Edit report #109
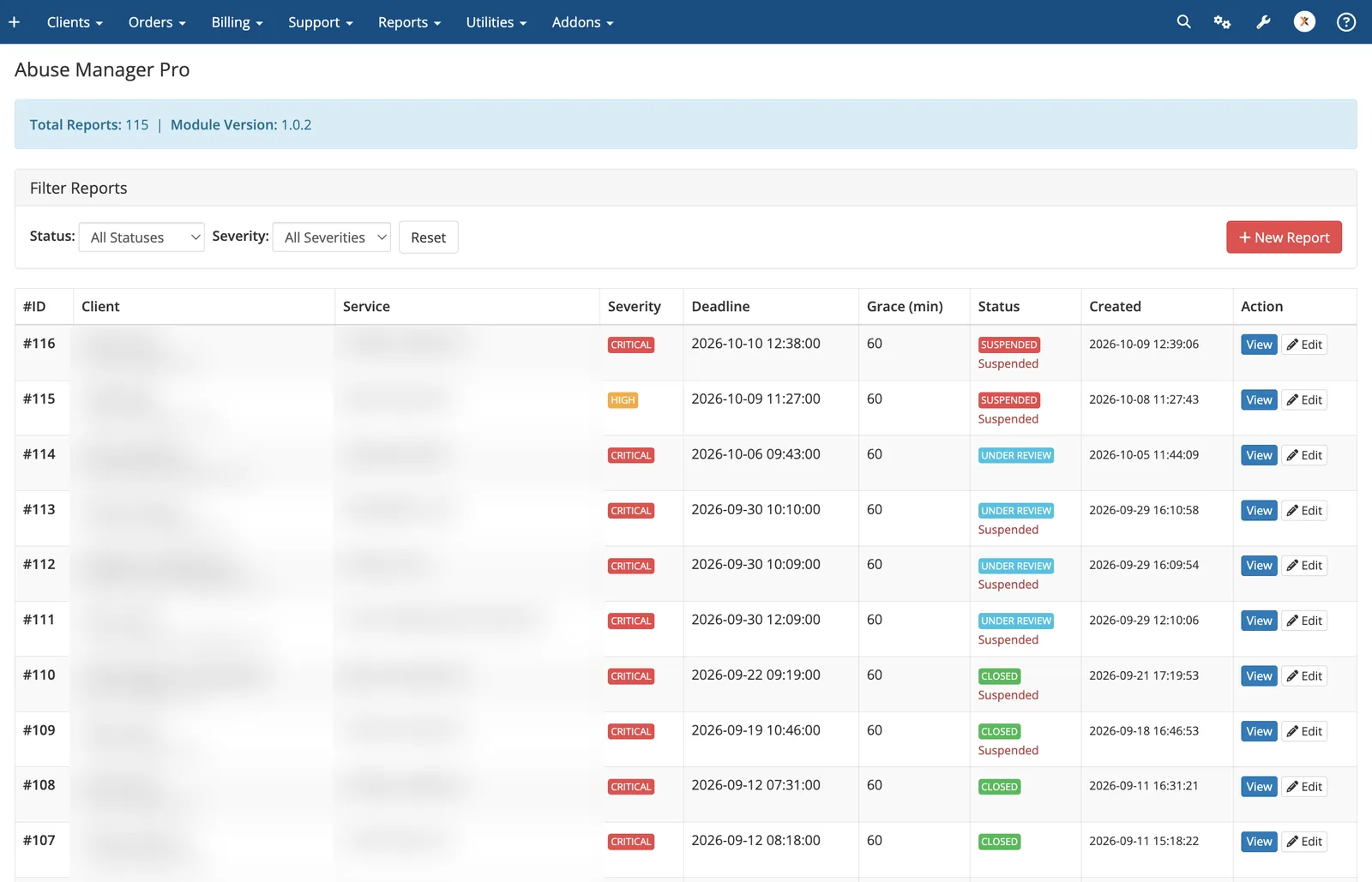This screenshot has width=1372, height=882. click(1304, 731)
